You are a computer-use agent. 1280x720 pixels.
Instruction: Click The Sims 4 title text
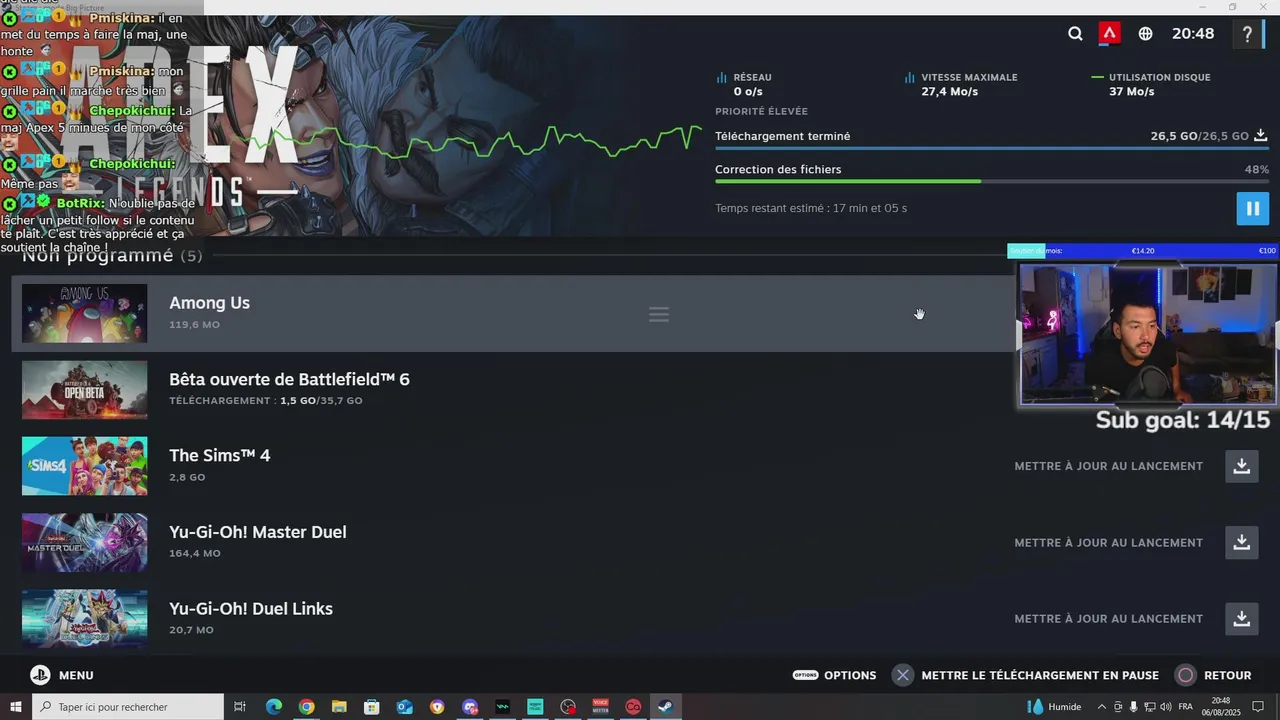click(x=219, y=455)
